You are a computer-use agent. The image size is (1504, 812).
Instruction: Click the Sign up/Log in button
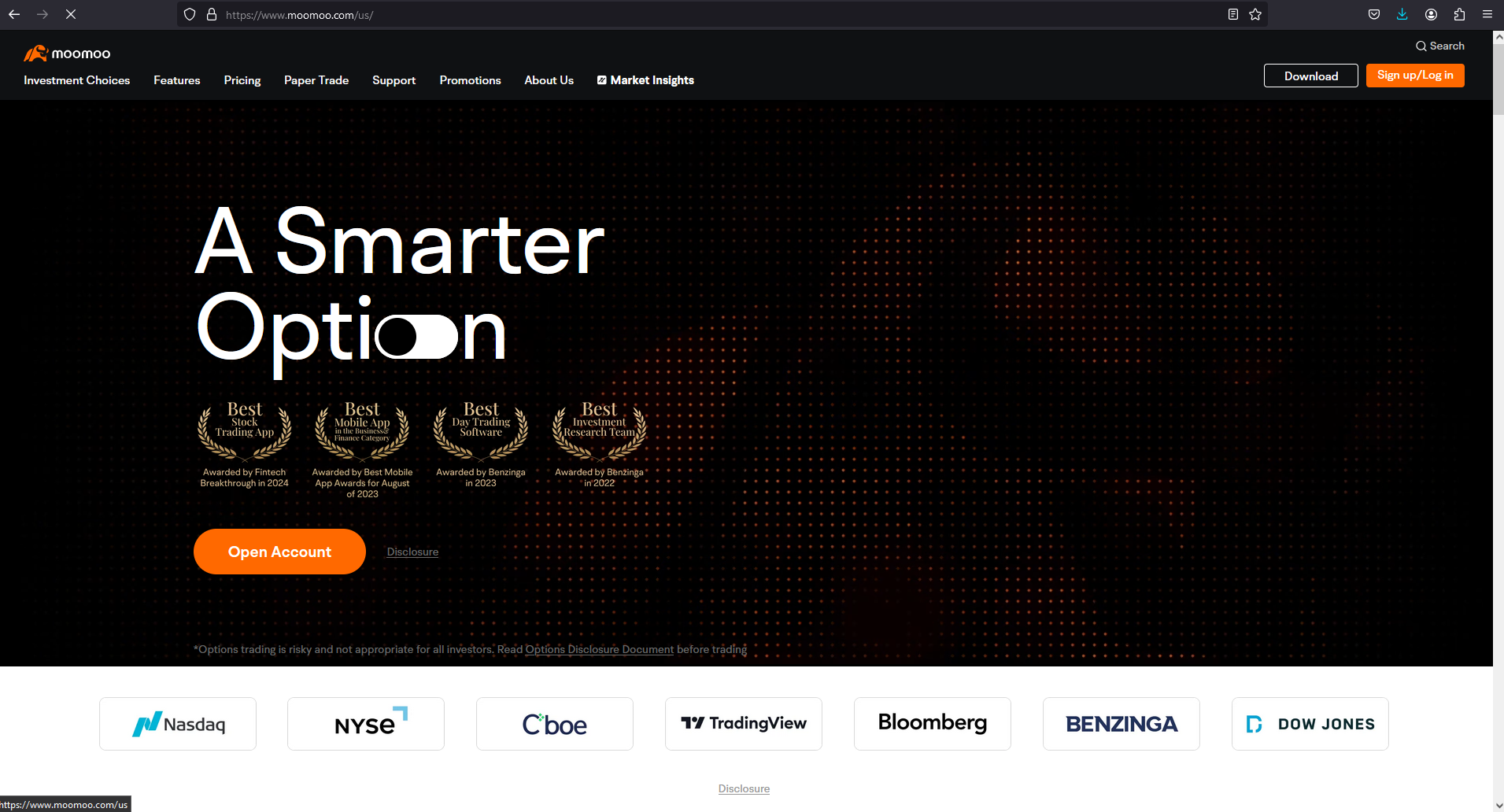click(x=1415, y=76)
